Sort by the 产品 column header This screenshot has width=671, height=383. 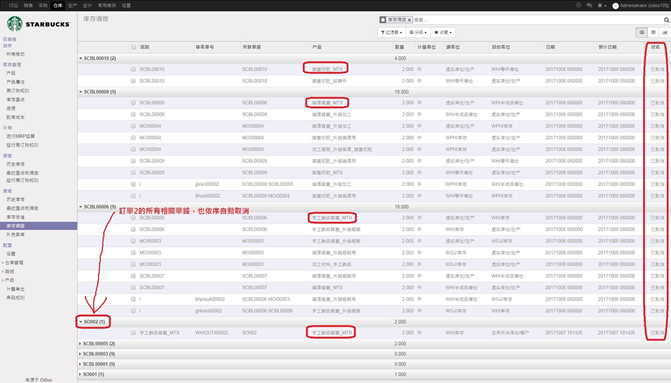[x=317, y=47]
